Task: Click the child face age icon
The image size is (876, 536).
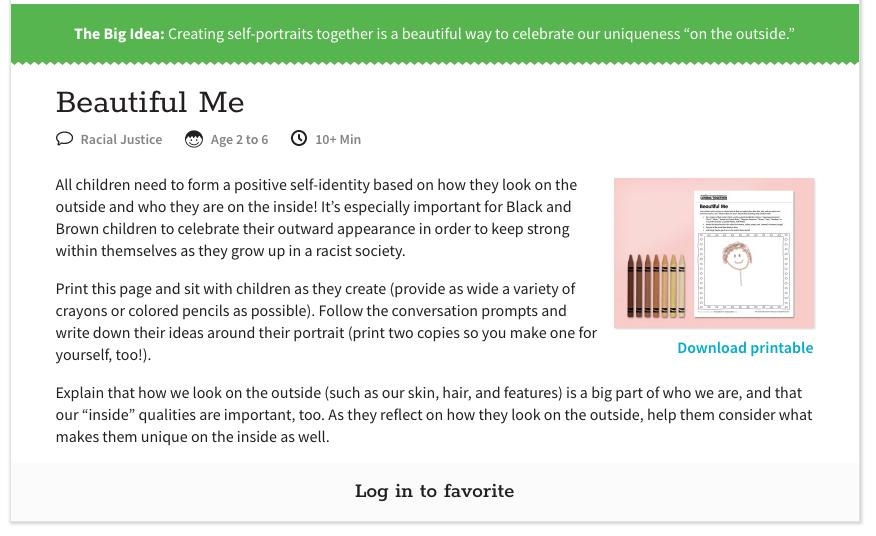Action: [194, 139]
